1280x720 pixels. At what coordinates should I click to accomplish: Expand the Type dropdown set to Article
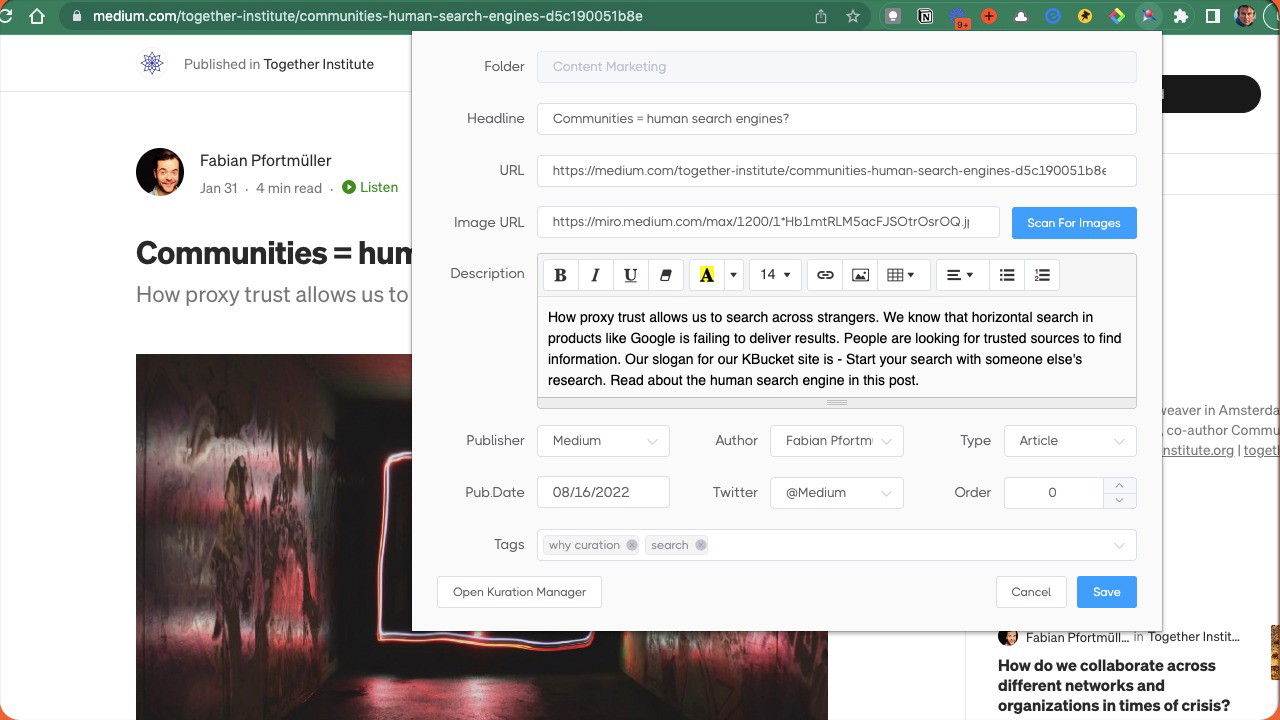[1069, 441]
